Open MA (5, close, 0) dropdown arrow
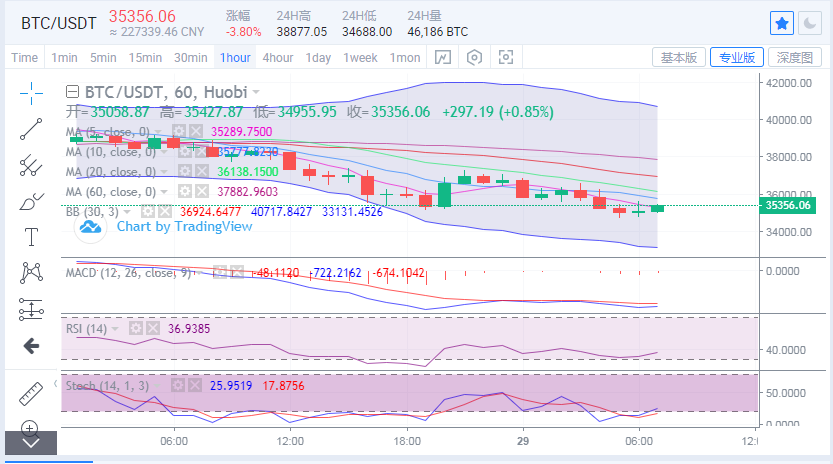This screenshot has width=833, height=464. pyautogui.click(x=158, y=132)
